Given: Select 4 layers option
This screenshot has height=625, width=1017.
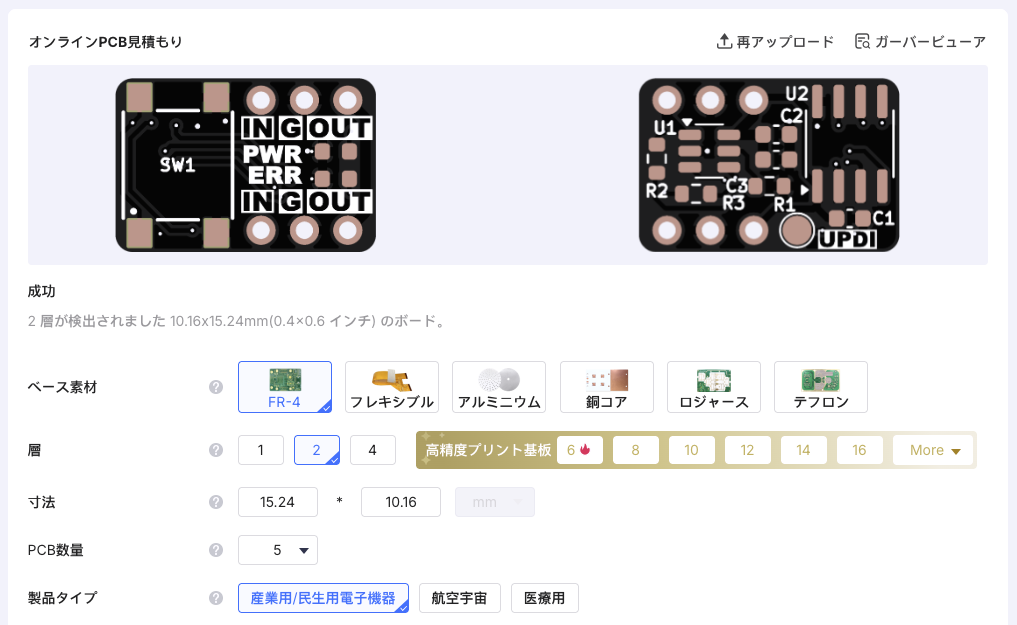Looking at the screenshot, I should pyautogui.click(x=373, y=450).
